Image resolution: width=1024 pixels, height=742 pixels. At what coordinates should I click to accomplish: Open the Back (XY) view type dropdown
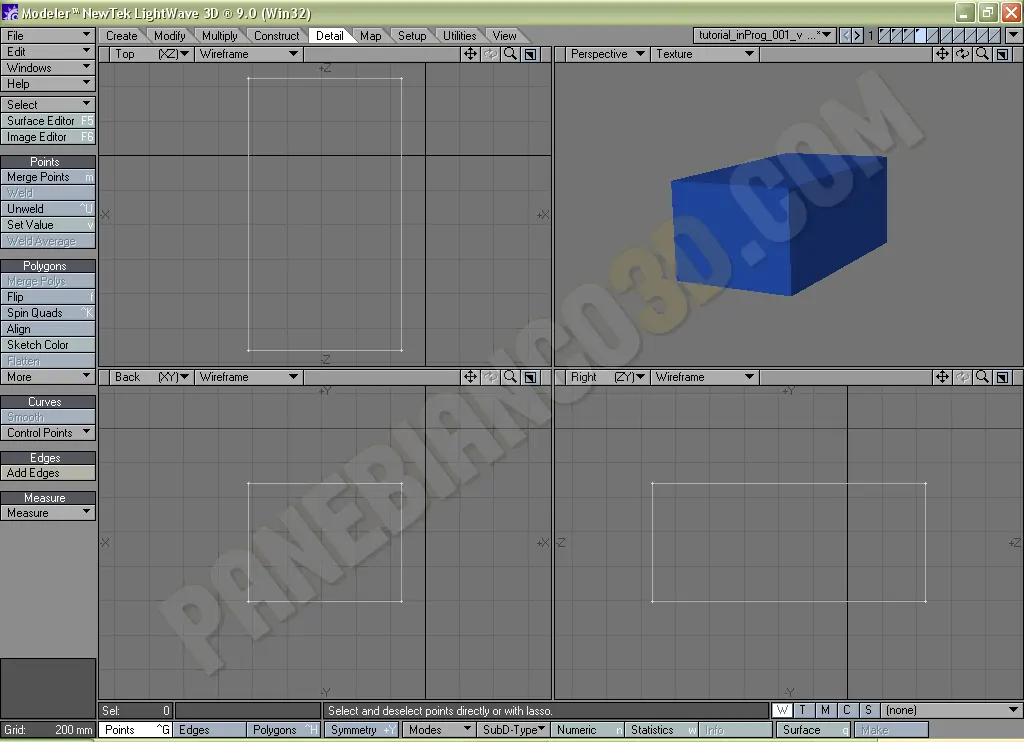(152, 377)
